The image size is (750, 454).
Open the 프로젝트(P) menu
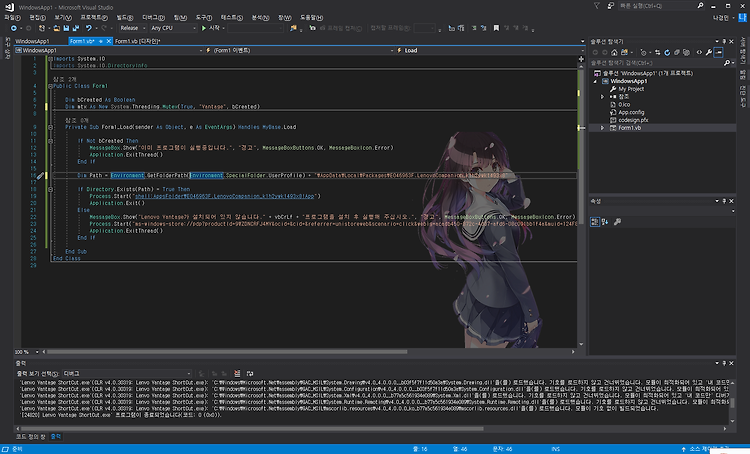coord(94,18)
